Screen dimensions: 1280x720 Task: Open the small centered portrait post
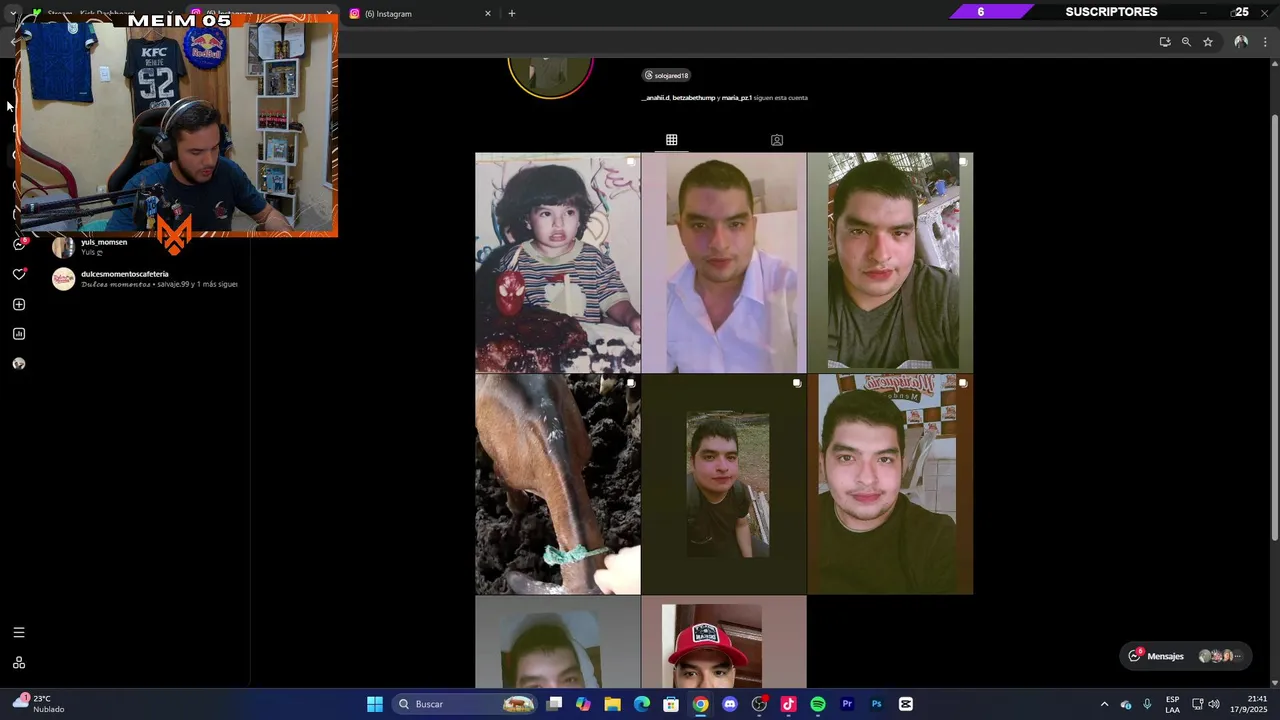(724, 485)
